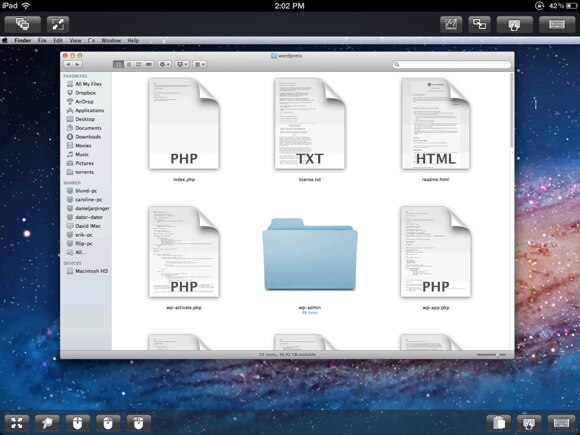Select the readme.html file icon

click(435, 124)
